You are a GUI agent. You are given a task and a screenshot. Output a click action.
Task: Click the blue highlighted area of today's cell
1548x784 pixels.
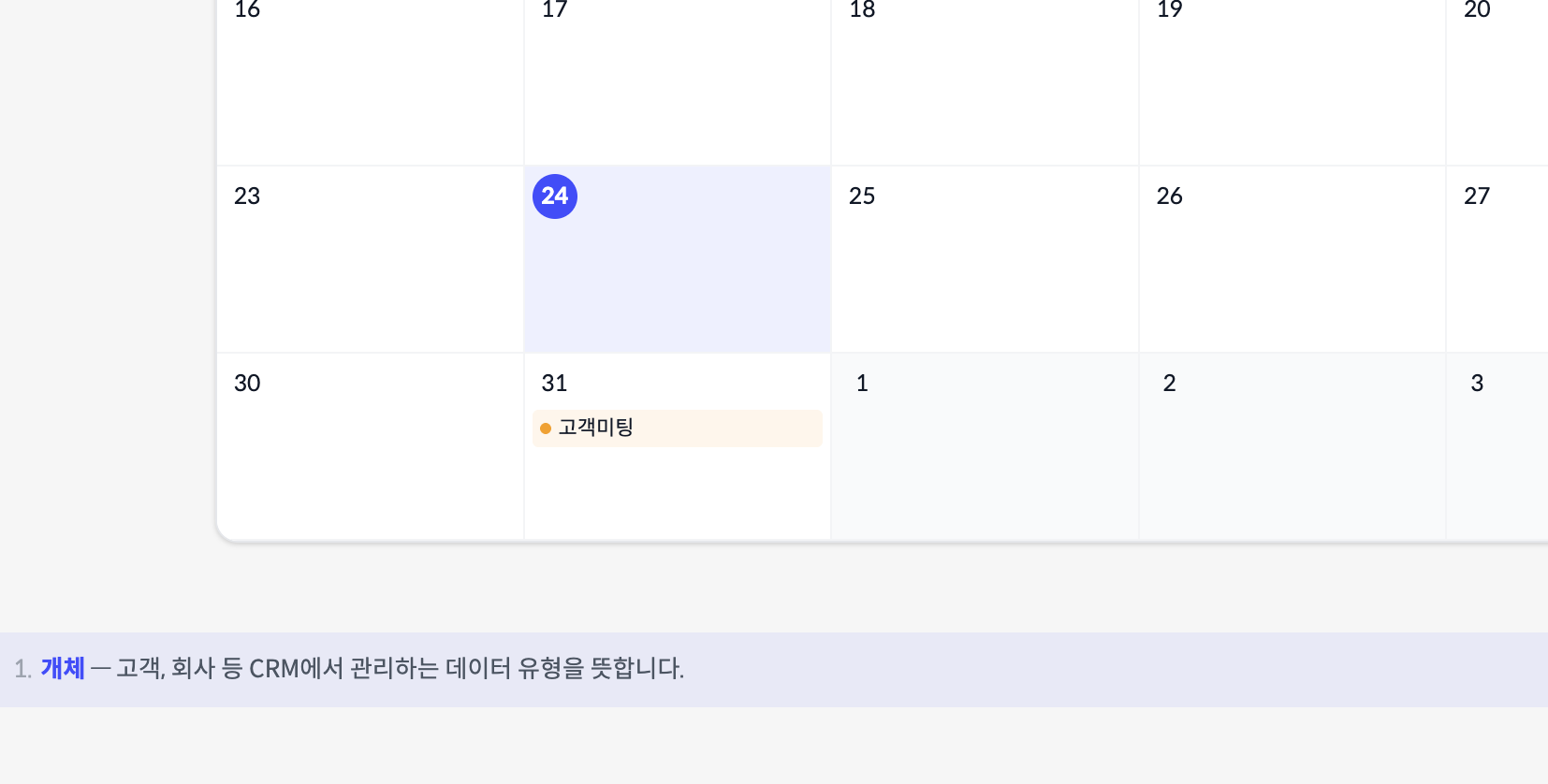677,281
